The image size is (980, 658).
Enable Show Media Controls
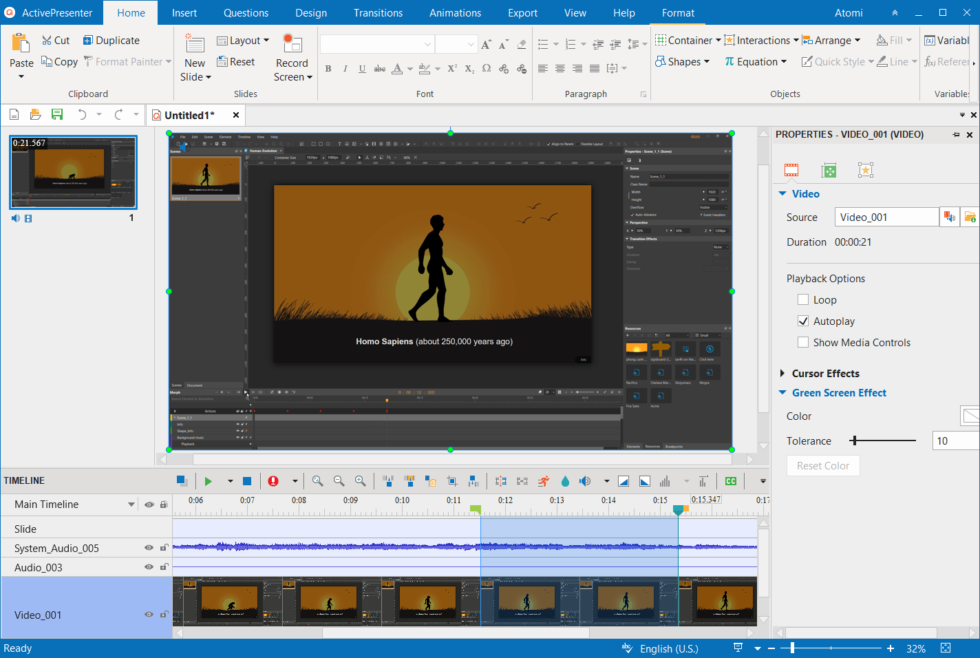pos(802,342)
